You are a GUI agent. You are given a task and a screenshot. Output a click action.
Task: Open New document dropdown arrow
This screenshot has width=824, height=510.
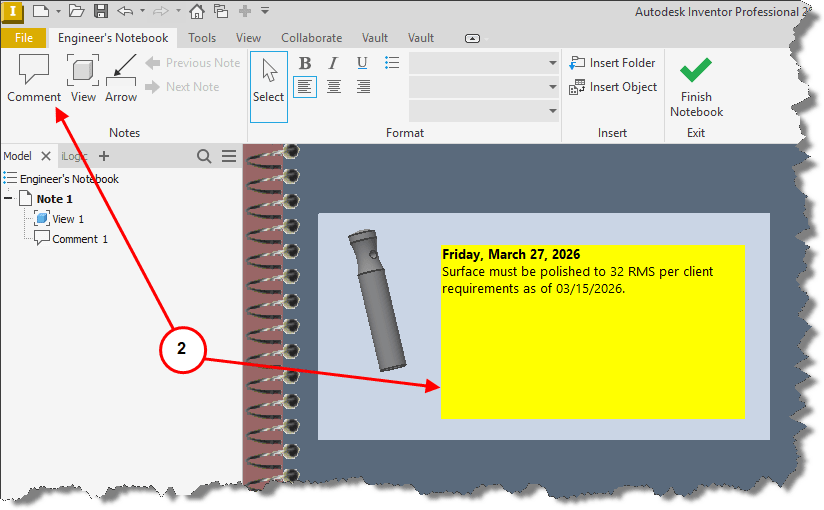tap(58, 11)
